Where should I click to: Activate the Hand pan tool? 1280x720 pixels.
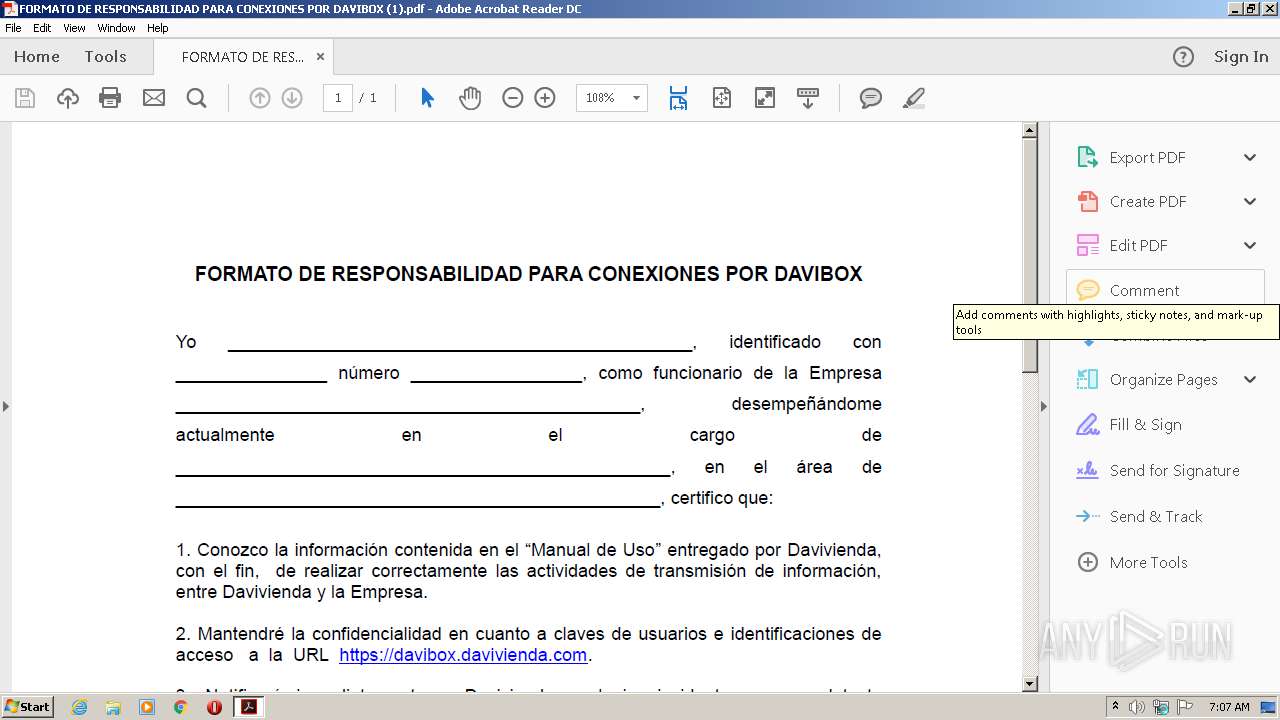(x=470, y=98)
